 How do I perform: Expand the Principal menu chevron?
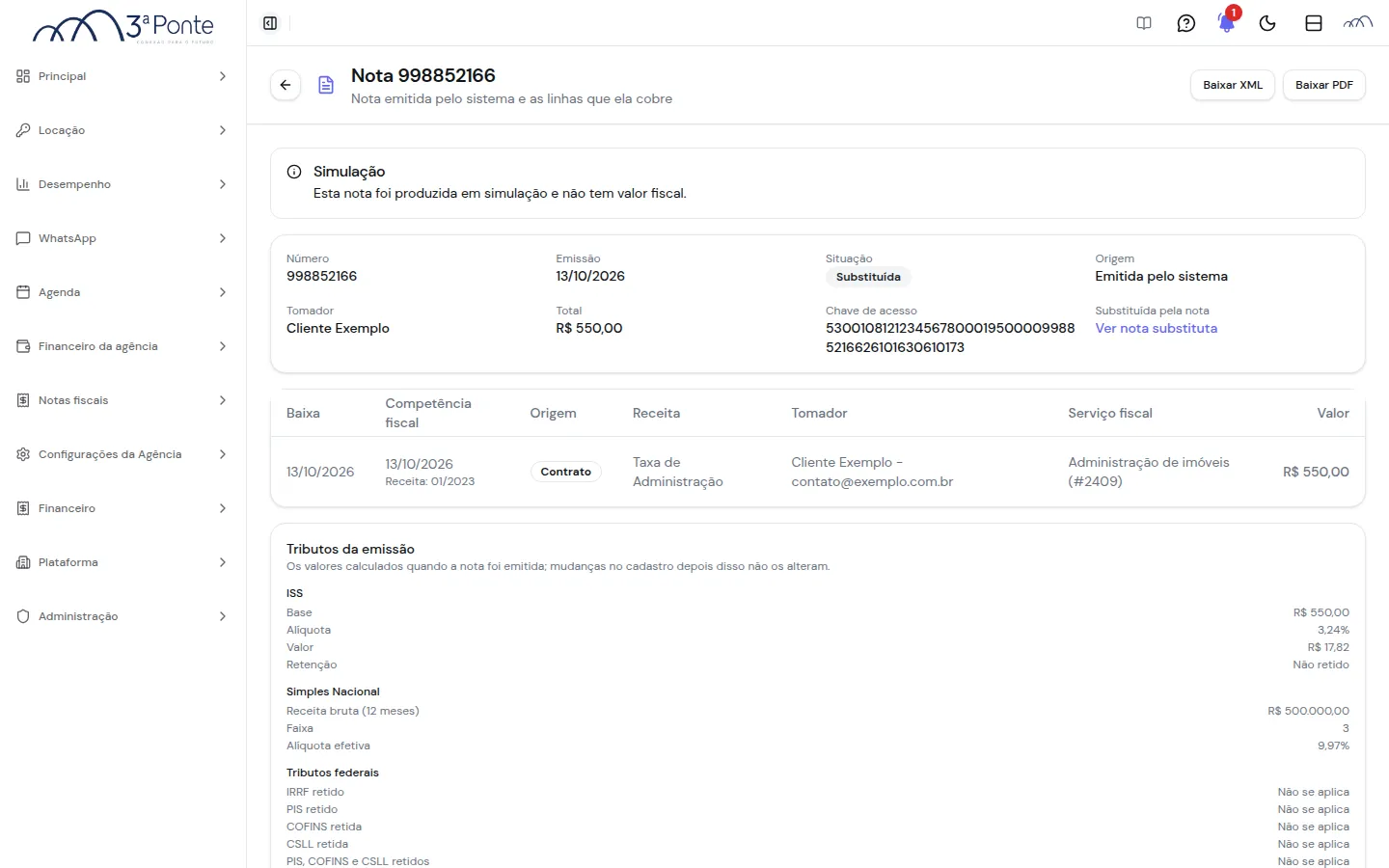tap(223, 76)
